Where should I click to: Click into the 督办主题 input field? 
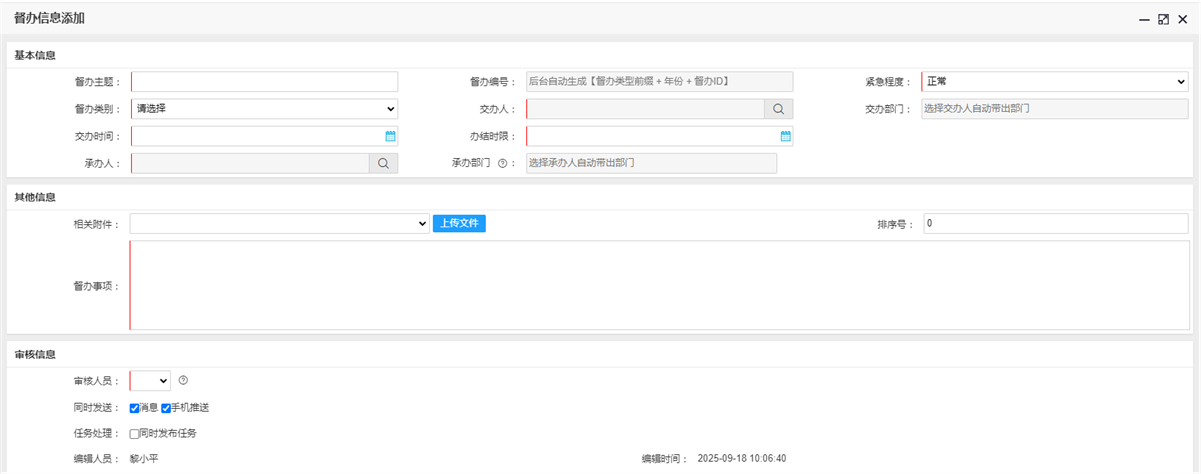[264, 82]
